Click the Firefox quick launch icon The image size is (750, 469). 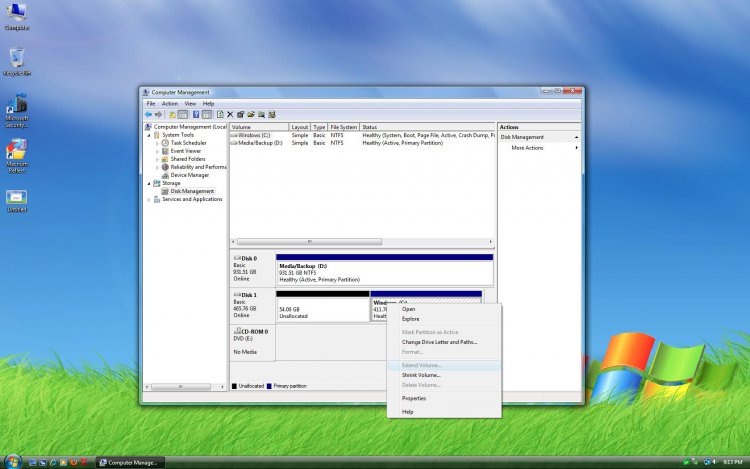74,462
